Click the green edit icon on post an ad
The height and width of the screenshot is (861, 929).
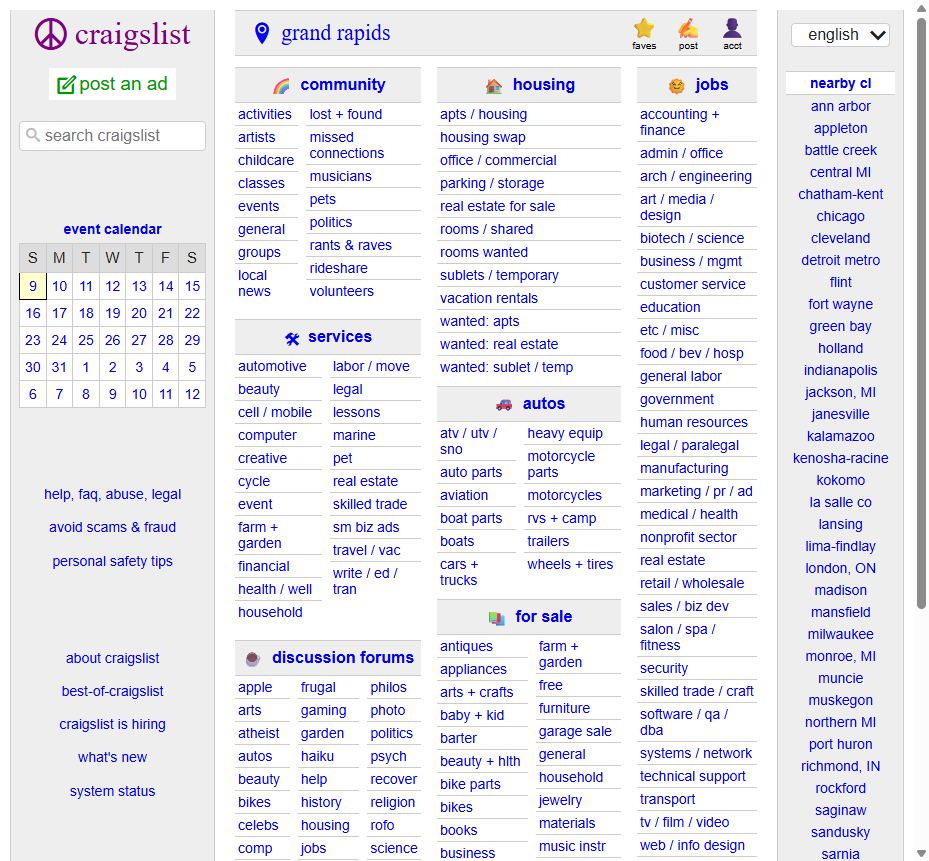(x=66, y=85)
